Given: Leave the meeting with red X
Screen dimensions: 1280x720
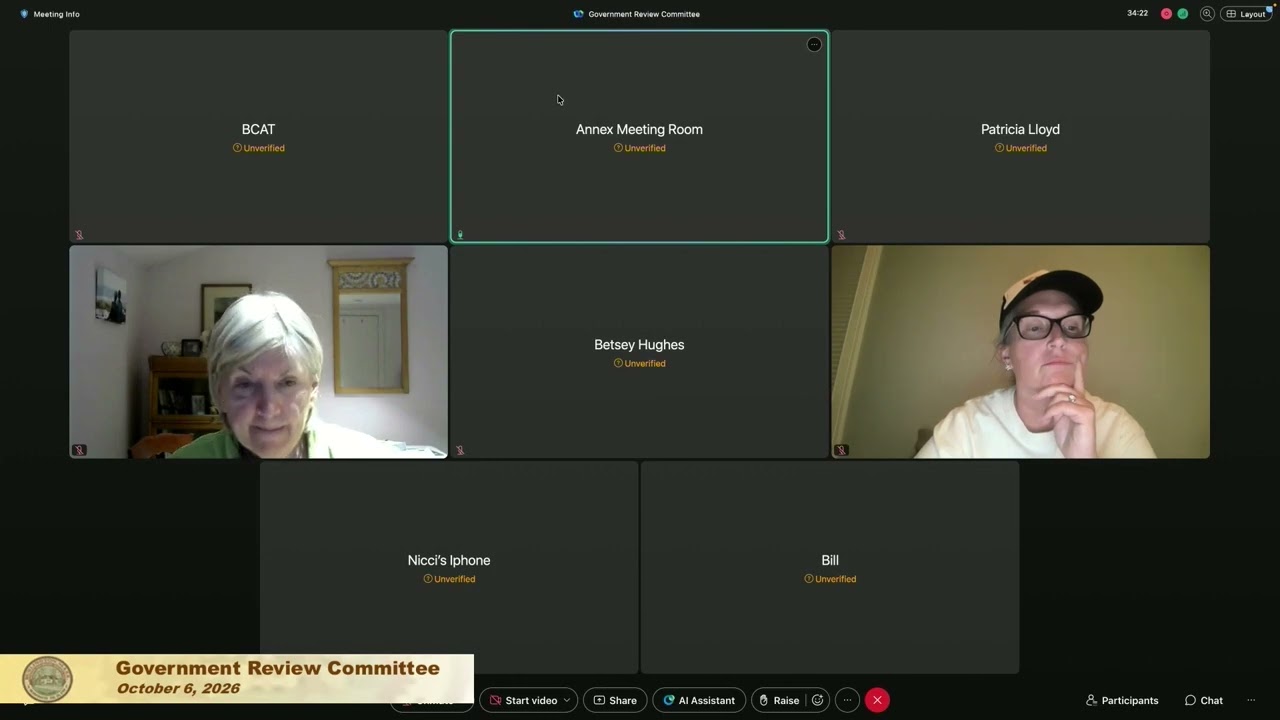Looking at the screenshot, I should (877, 700).
